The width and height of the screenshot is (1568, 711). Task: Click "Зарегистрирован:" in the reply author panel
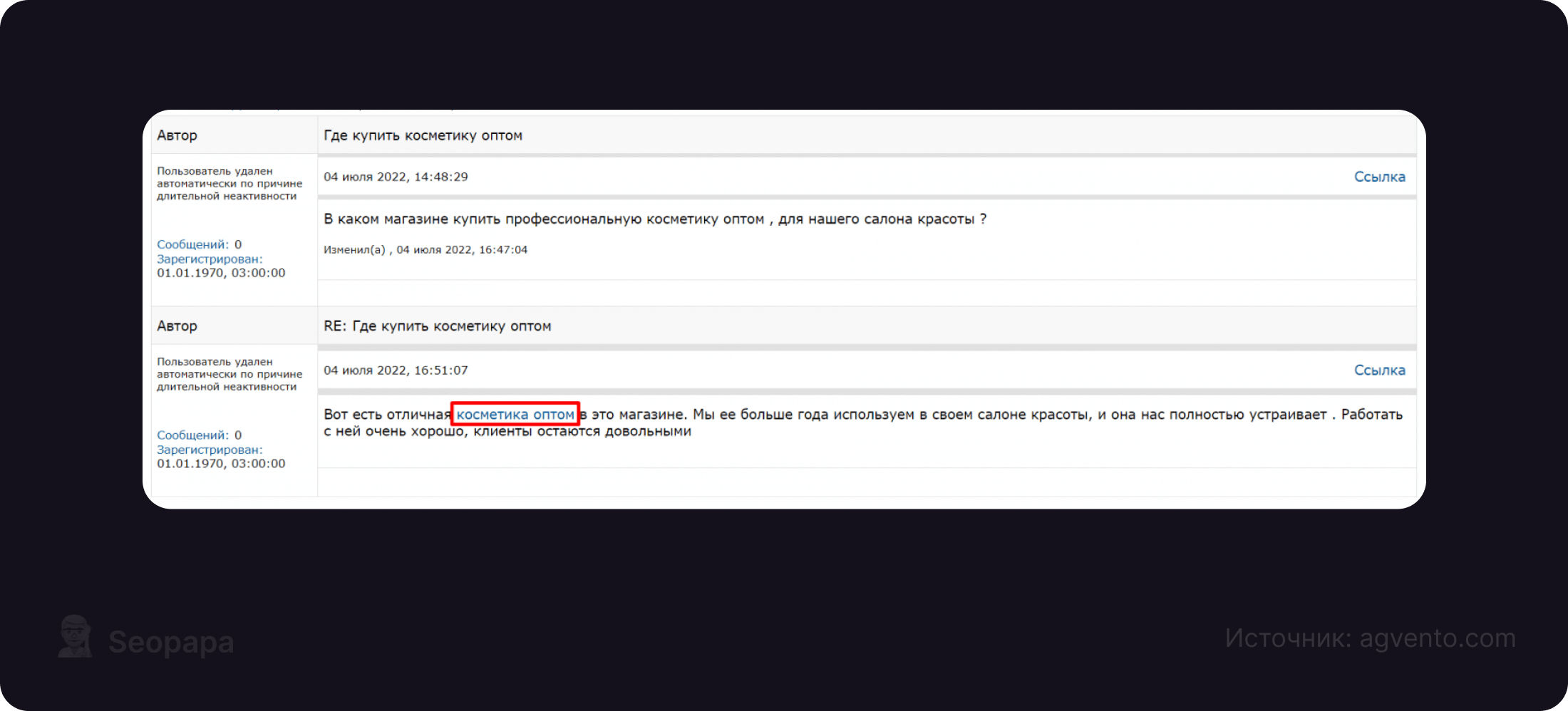210,450
